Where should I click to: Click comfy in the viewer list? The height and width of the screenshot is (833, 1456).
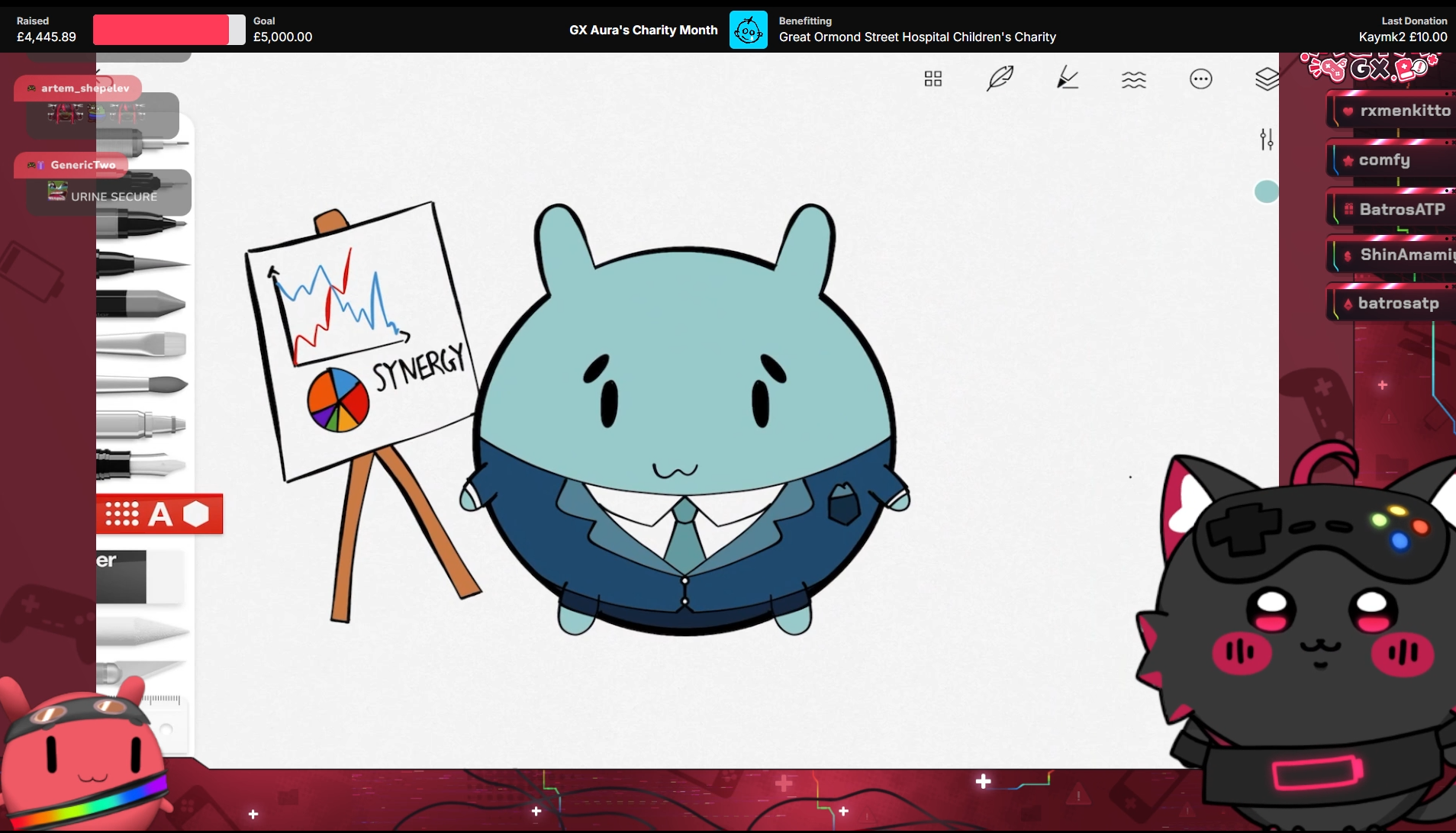(x=1384, y=160)
